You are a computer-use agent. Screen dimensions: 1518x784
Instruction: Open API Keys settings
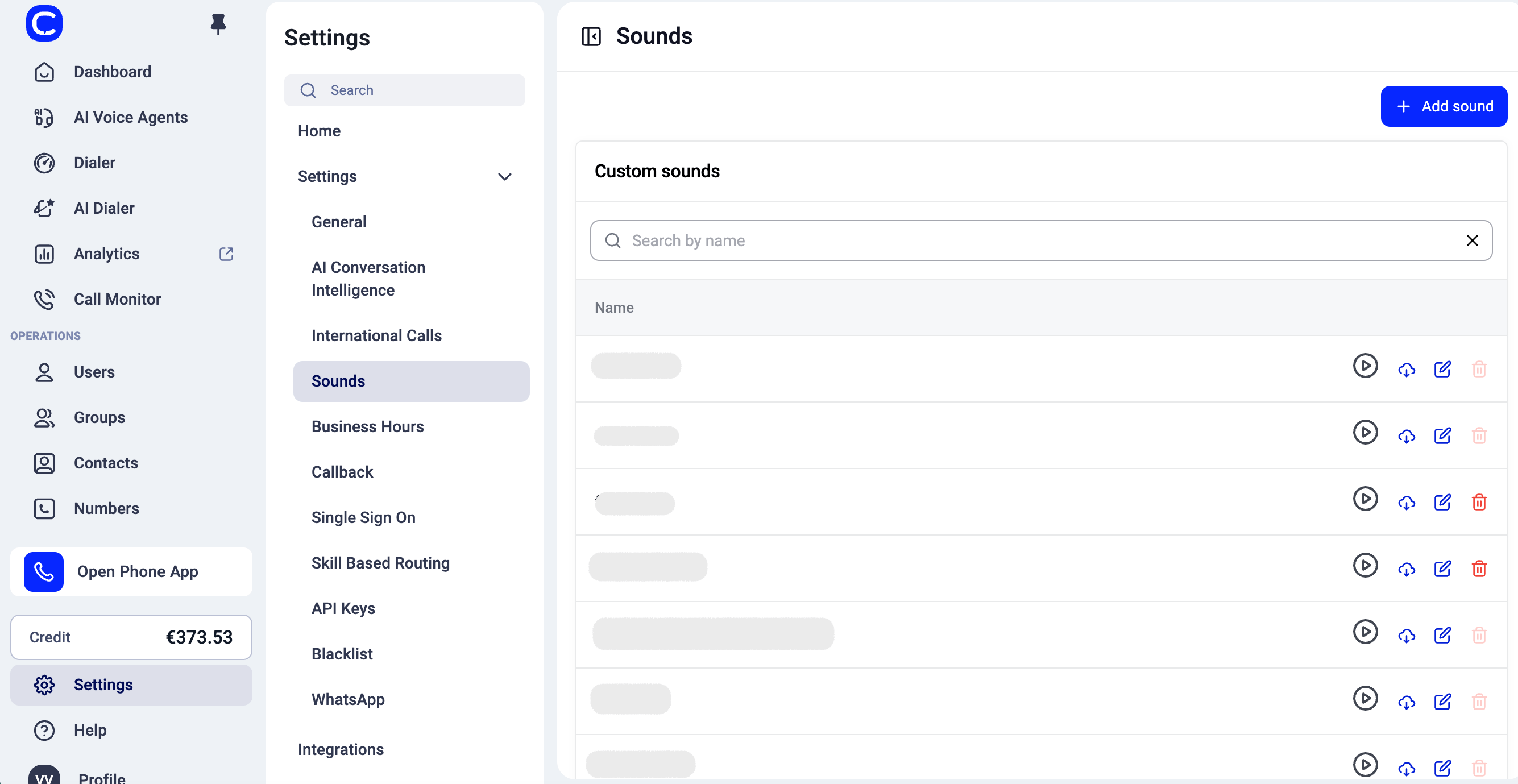(x=343, y=608)
